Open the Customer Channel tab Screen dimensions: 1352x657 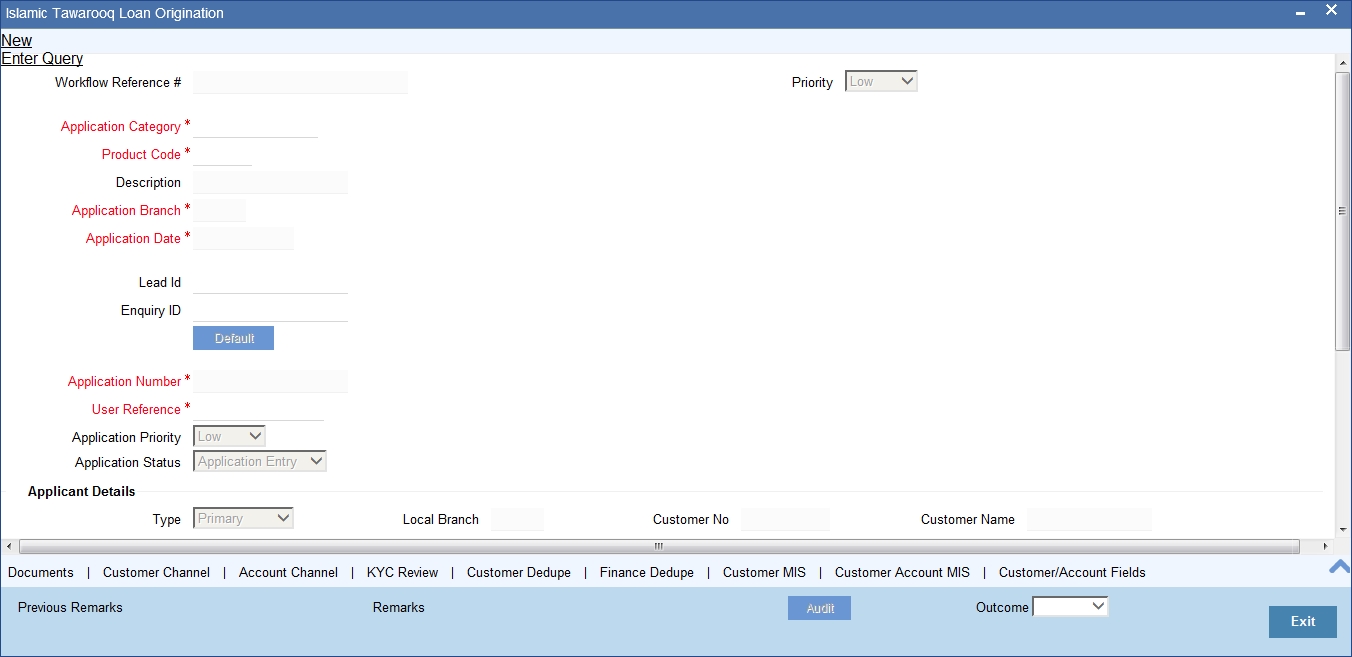pos(156,573)
